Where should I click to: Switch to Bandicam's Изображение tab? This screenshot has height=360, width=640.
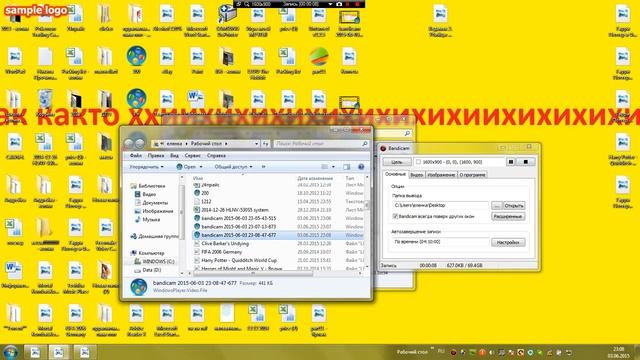(x=441, y=175)
